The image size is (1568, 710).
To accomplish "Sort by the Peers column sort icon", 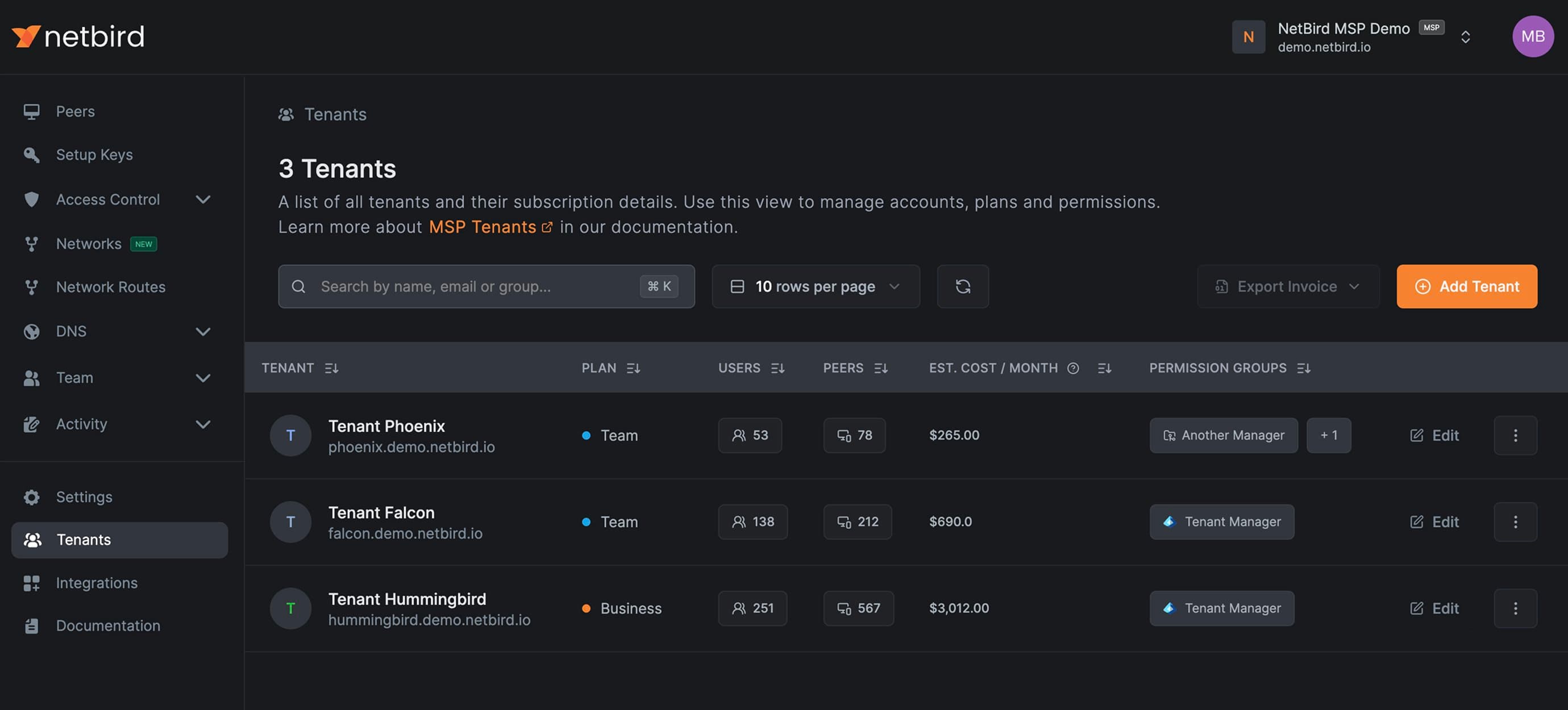I will click(x=880, y=368).
